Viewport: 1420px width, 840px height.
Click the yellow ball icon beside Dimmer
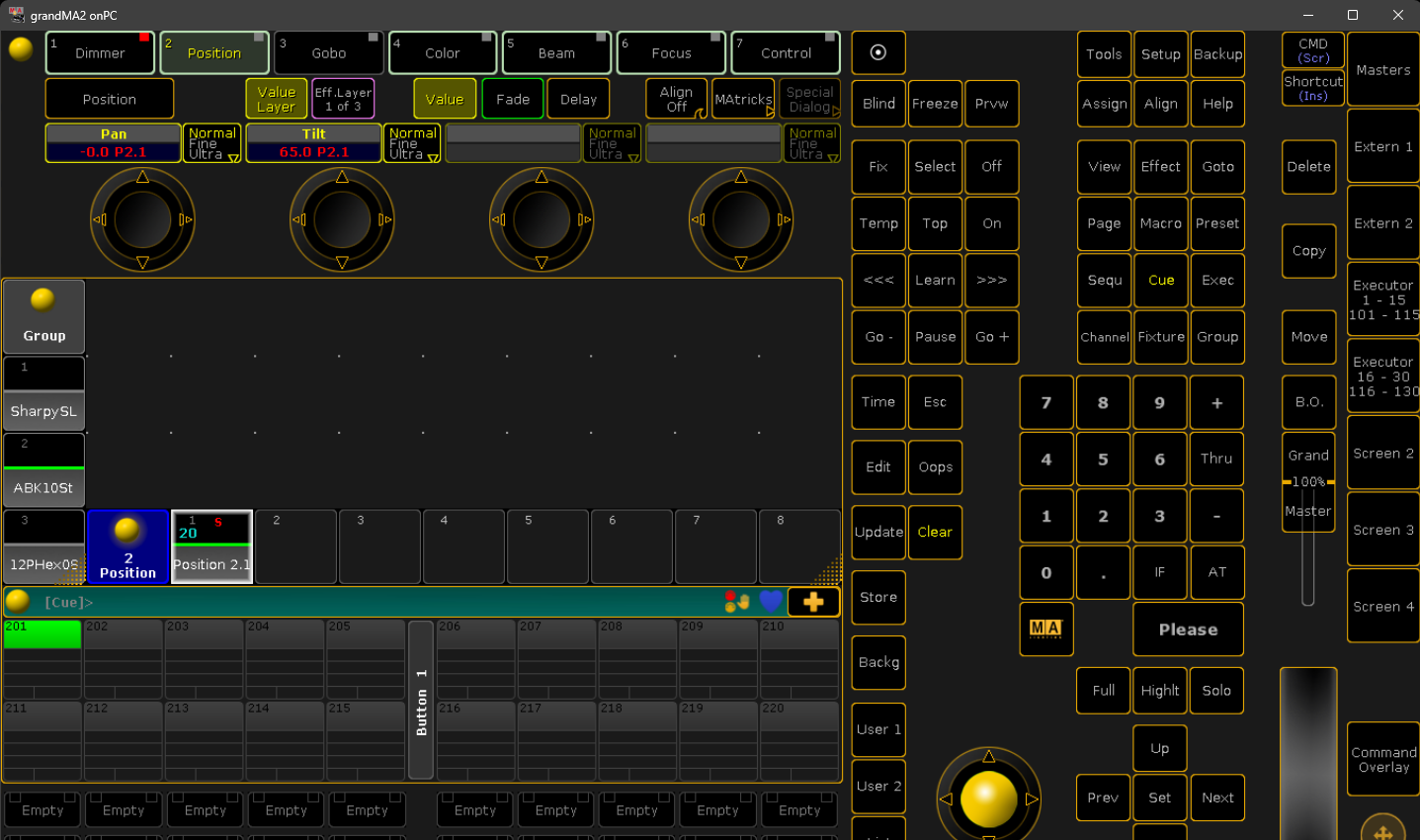click(21, 48)
